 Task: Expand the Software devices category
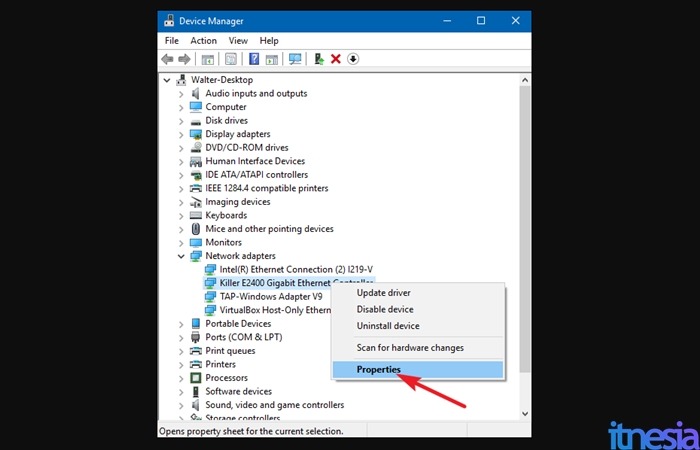(x=181, y=392)
